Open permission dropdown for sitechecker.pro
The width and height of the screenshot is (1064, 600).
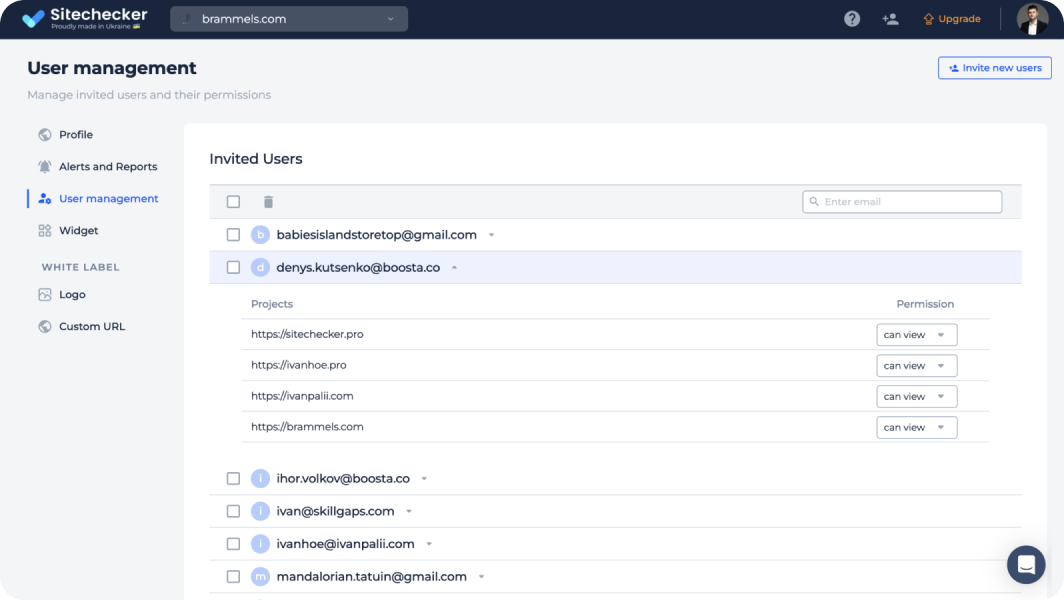tap(917, 335)
